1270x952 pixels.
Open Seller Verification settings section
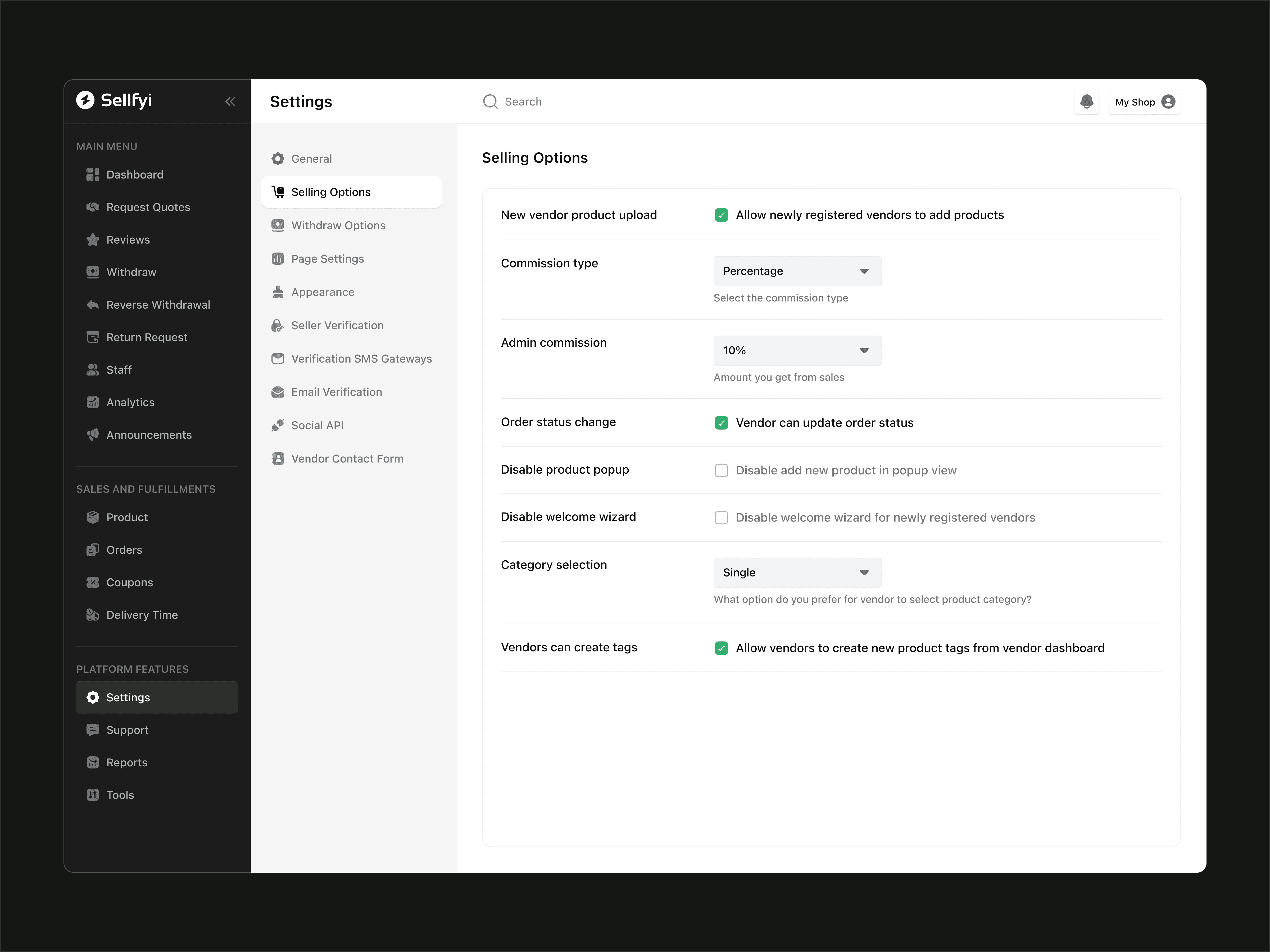(337, 325)
